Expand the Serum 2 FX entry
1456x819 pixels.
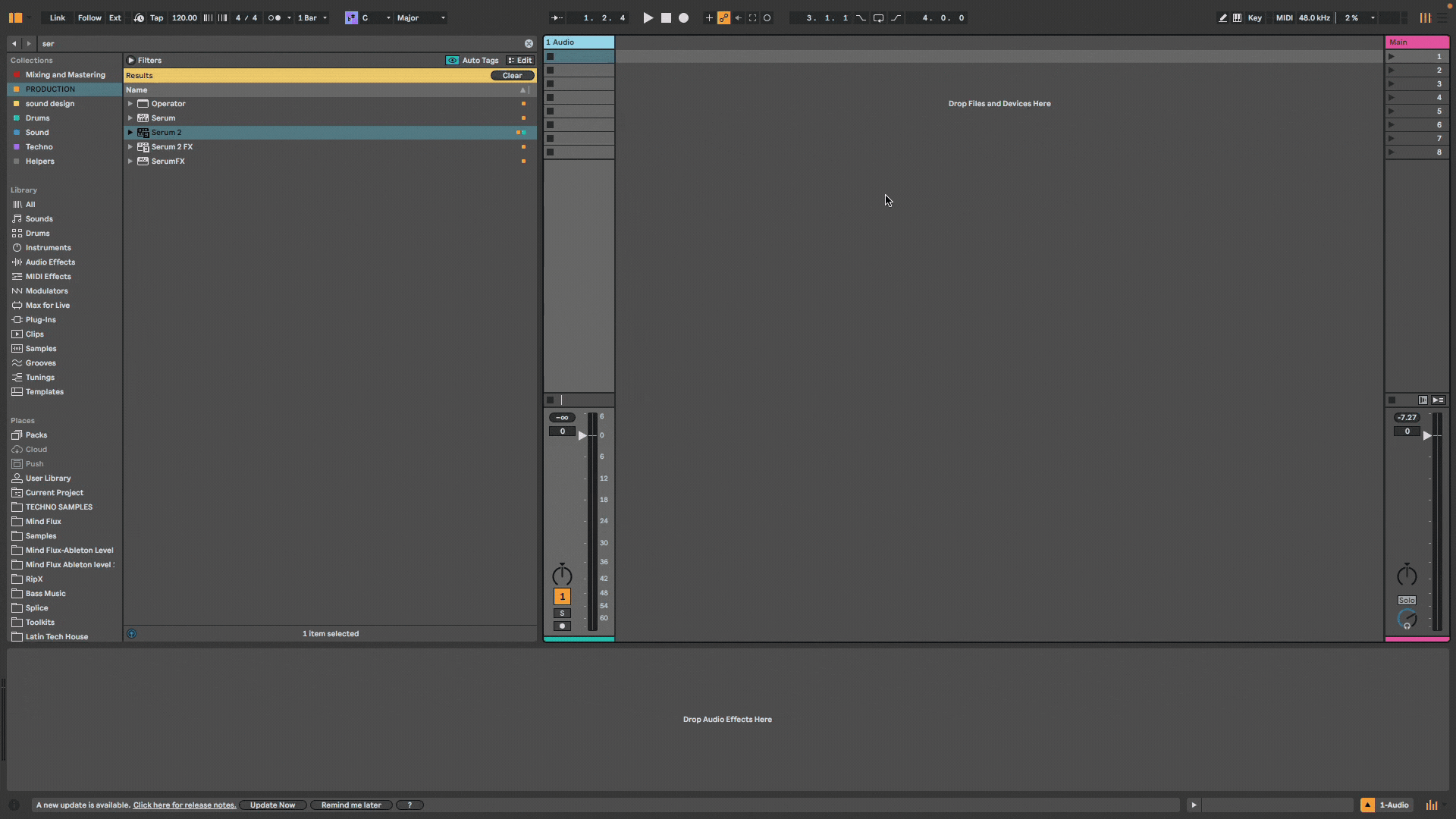coord(130,146)
